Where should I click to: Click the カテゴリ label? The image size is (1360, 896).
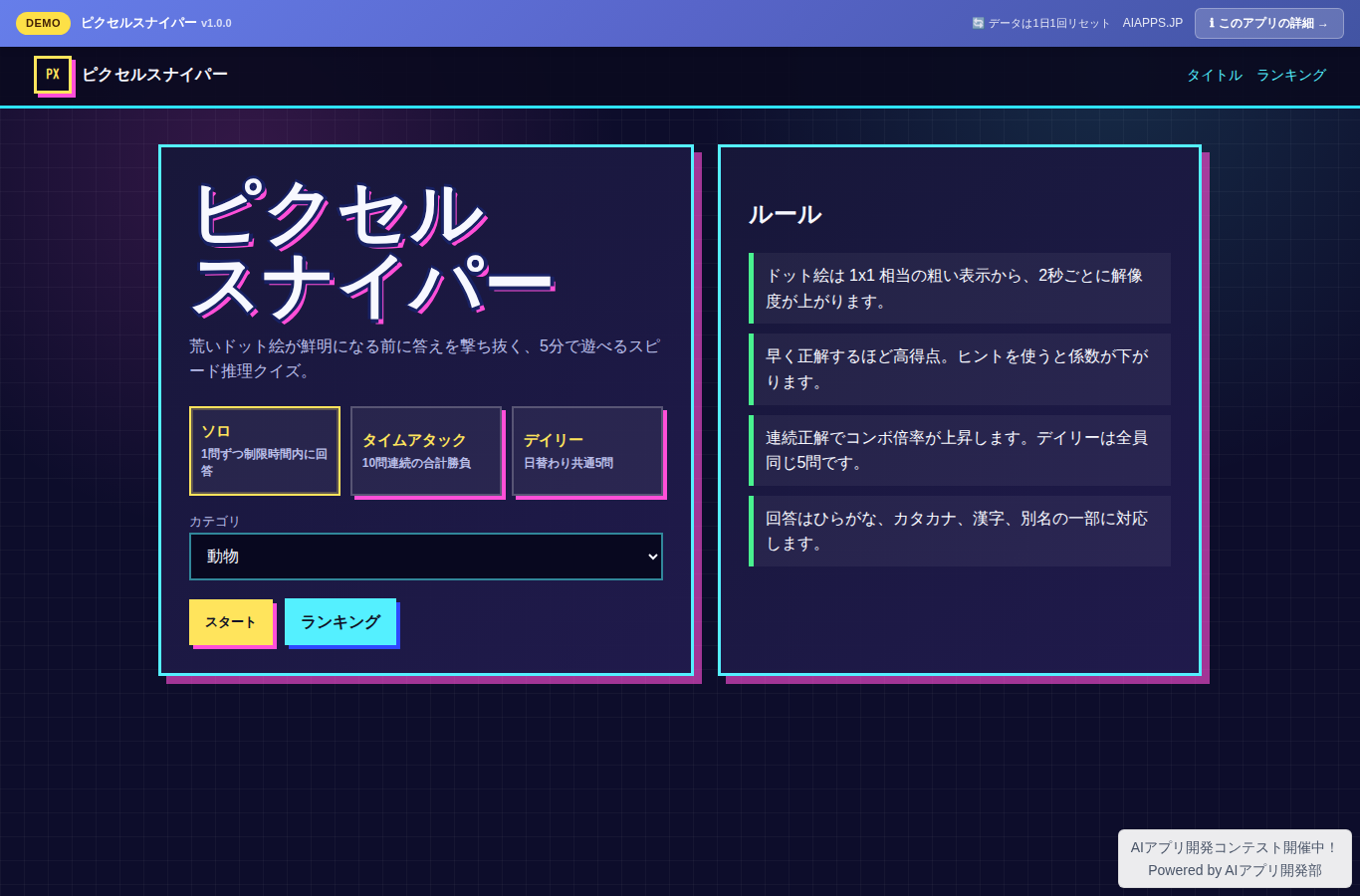tap(215, 521)
